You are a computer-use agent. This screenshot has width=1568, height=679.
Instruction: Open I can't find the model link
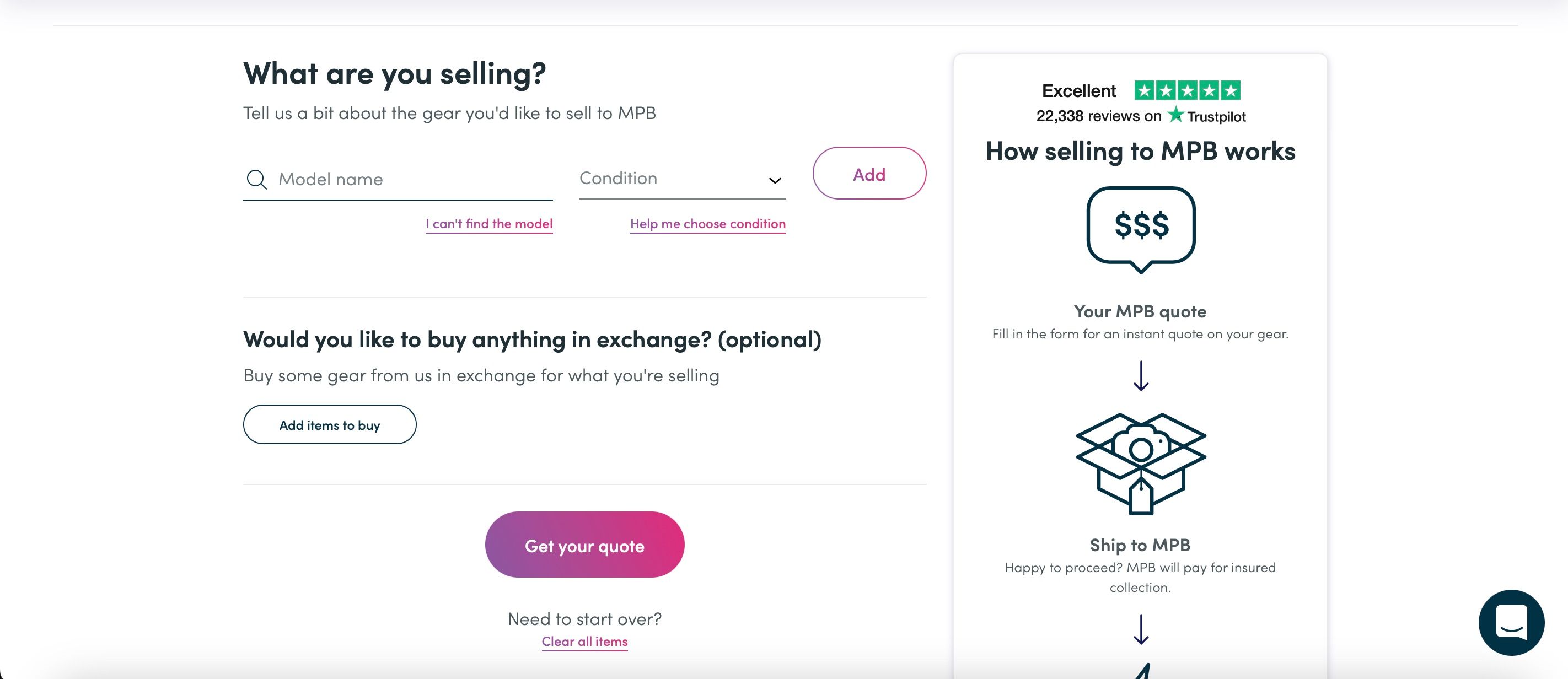coord(489,223)
